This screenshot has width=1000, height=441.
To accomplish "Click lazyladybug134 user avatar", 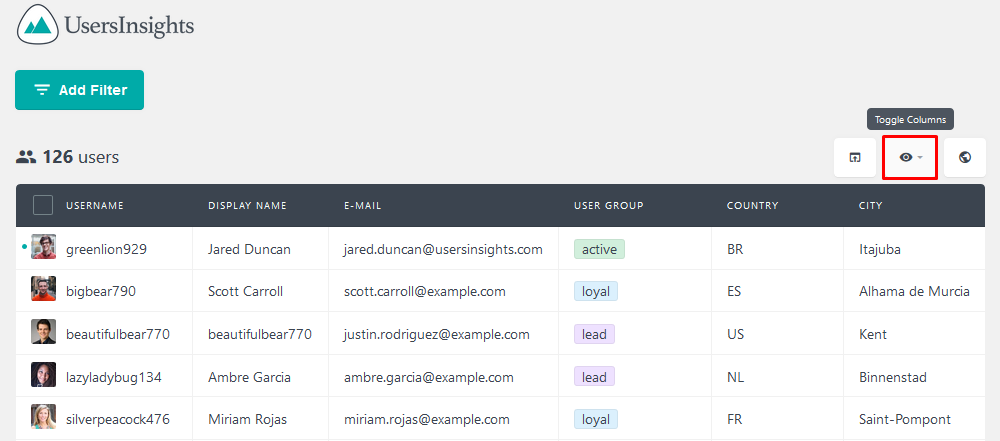I will click(43, 374).
